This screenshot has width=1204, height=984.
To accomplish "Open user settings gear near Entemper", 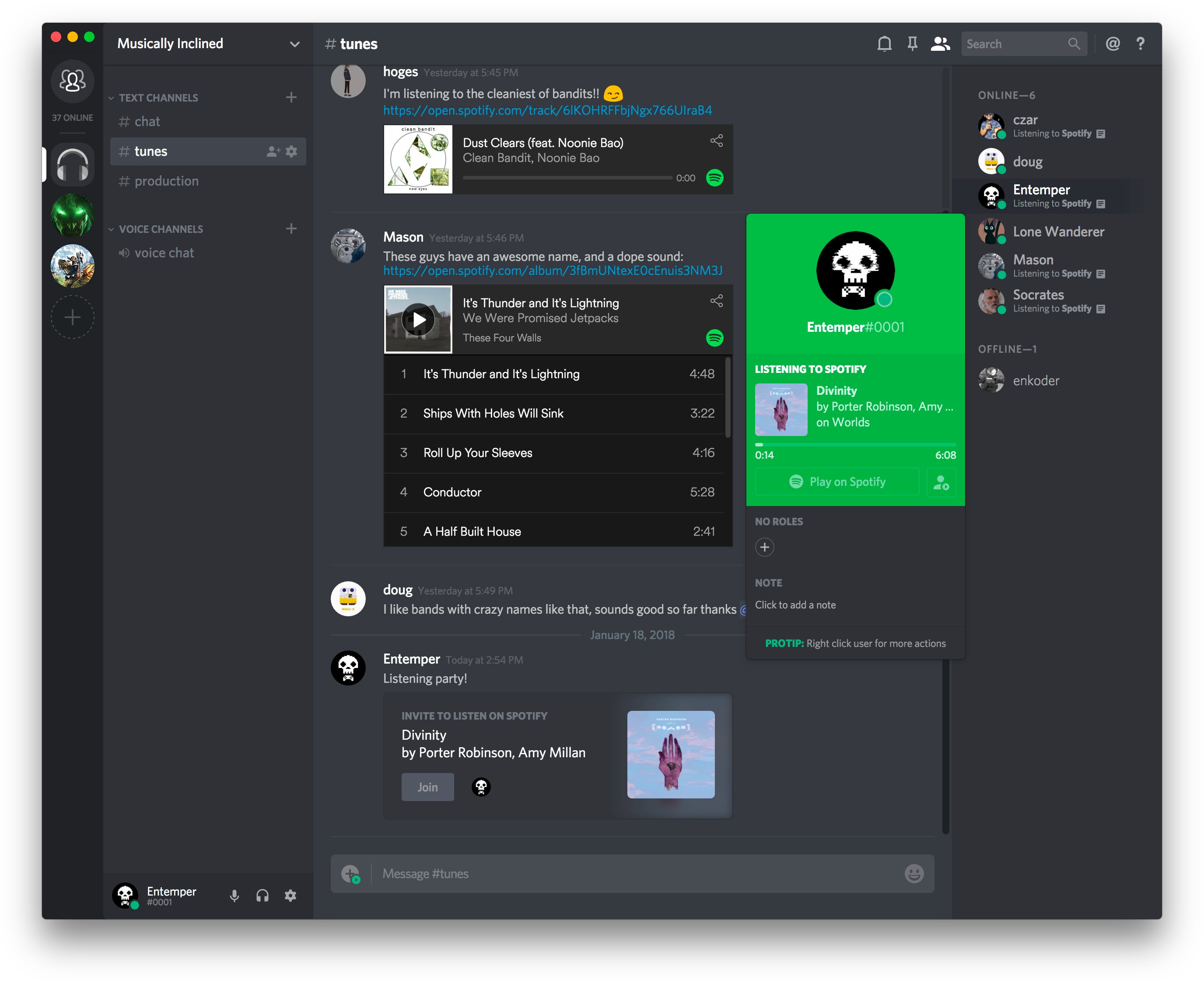I will coord(290,896).
